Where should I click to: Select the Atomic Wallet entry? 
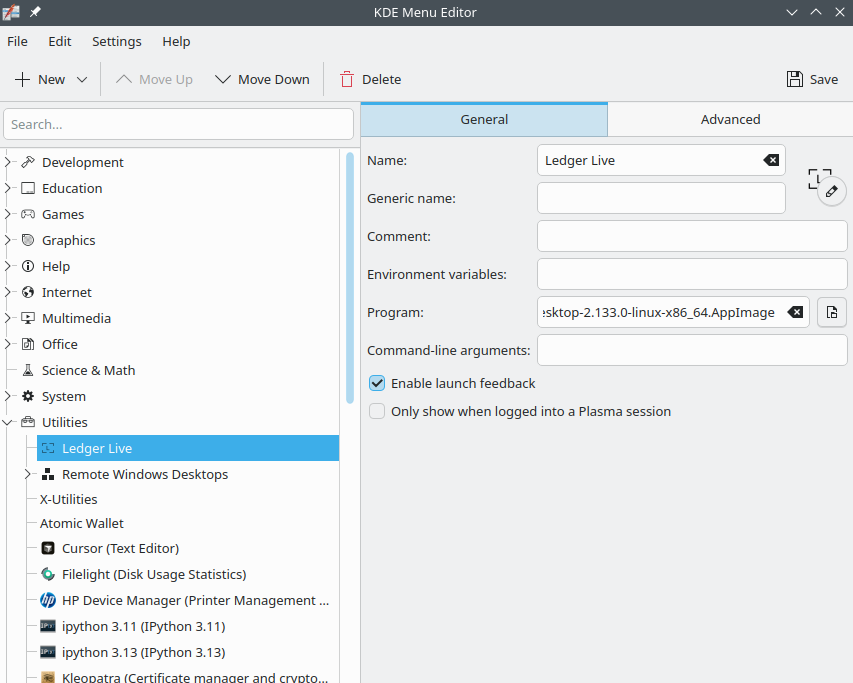pos(81,523)
